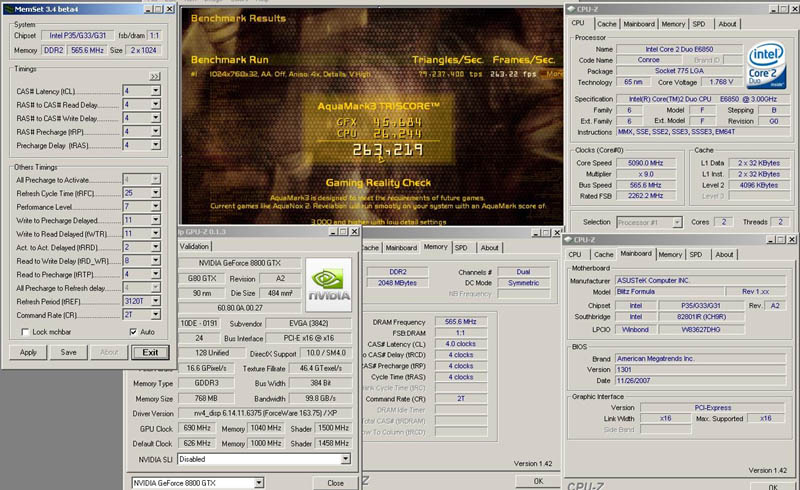Click the Intel Core 2 Duo logo
The width and height of the screenshot is (800, 490).
point(766,65)
